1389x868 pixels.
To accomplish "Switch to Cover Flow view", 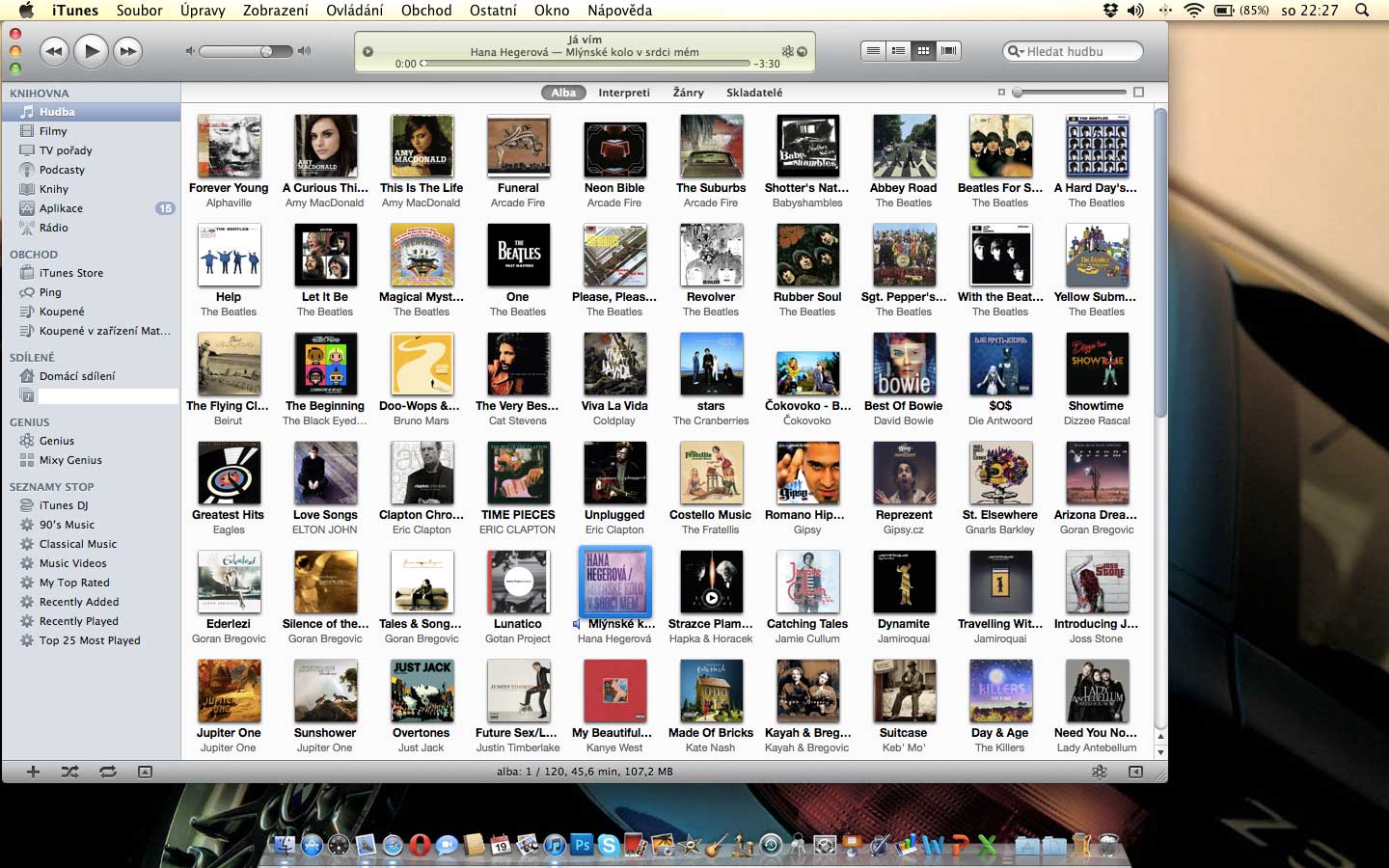I will pyautogui.click(x=949, y=51).
